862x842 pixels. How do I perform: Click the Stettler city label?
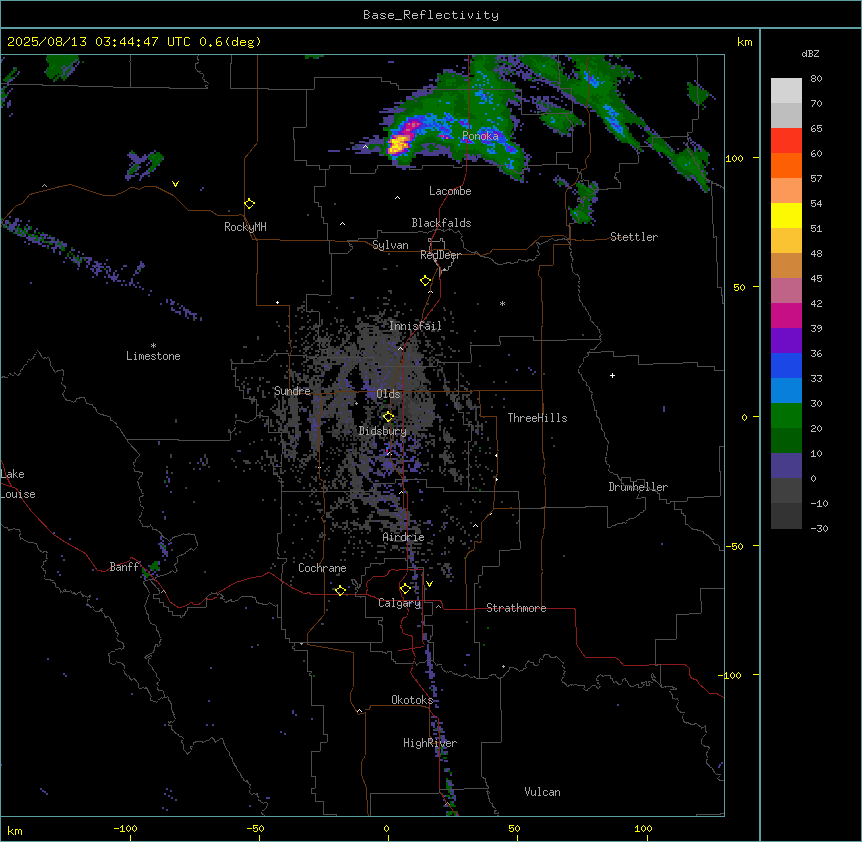[x=634, y=237]
